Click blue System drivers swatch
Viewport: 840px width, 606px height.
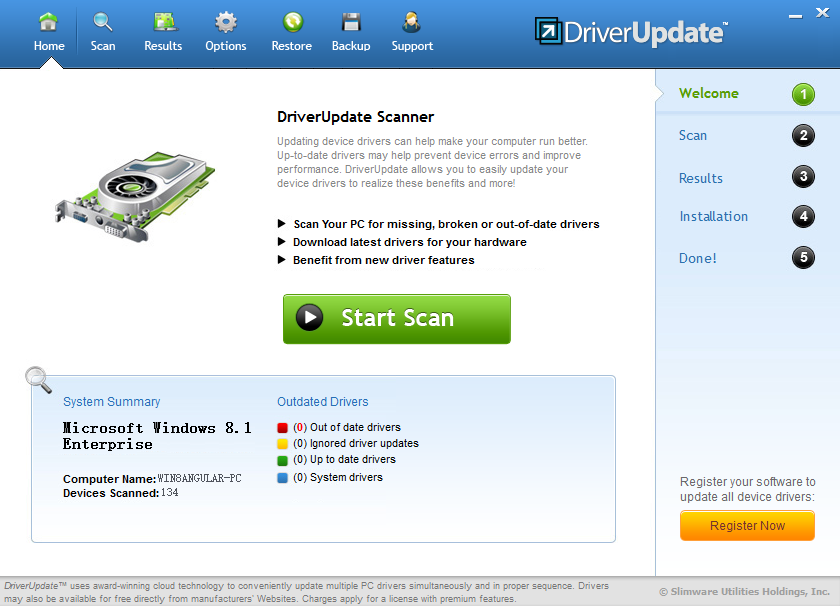(282, 478)
